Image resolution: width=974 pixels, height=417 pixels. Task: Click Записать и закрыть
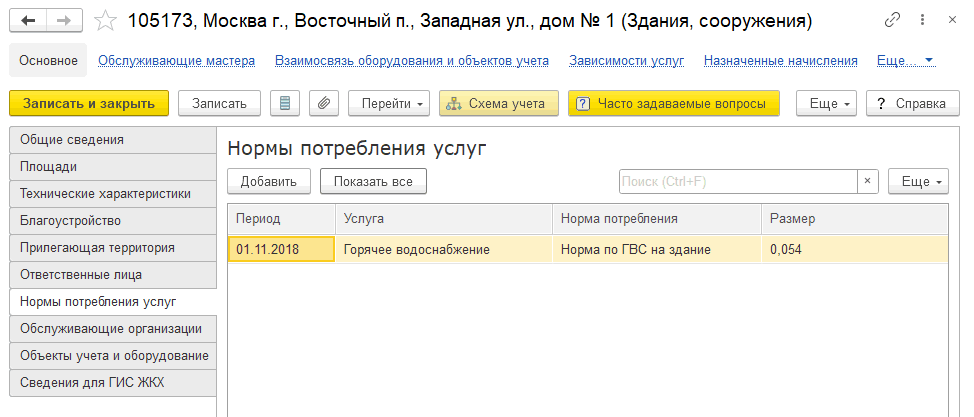click(x=89, y=103)
